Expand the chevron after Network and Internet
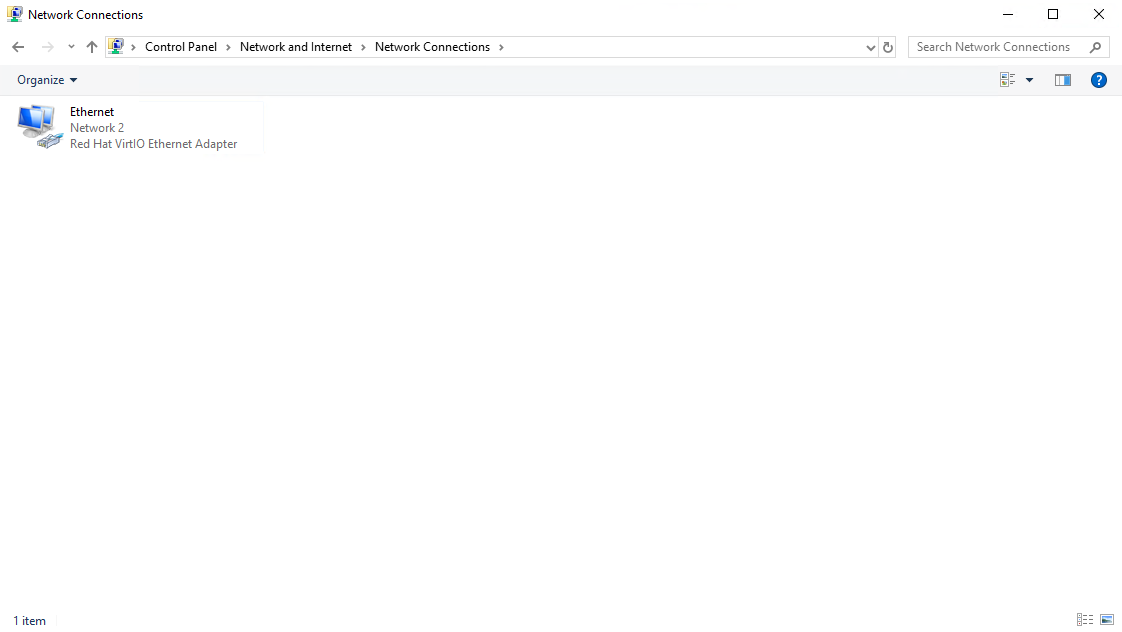The image size is (1122, 632). click(364, 47)
